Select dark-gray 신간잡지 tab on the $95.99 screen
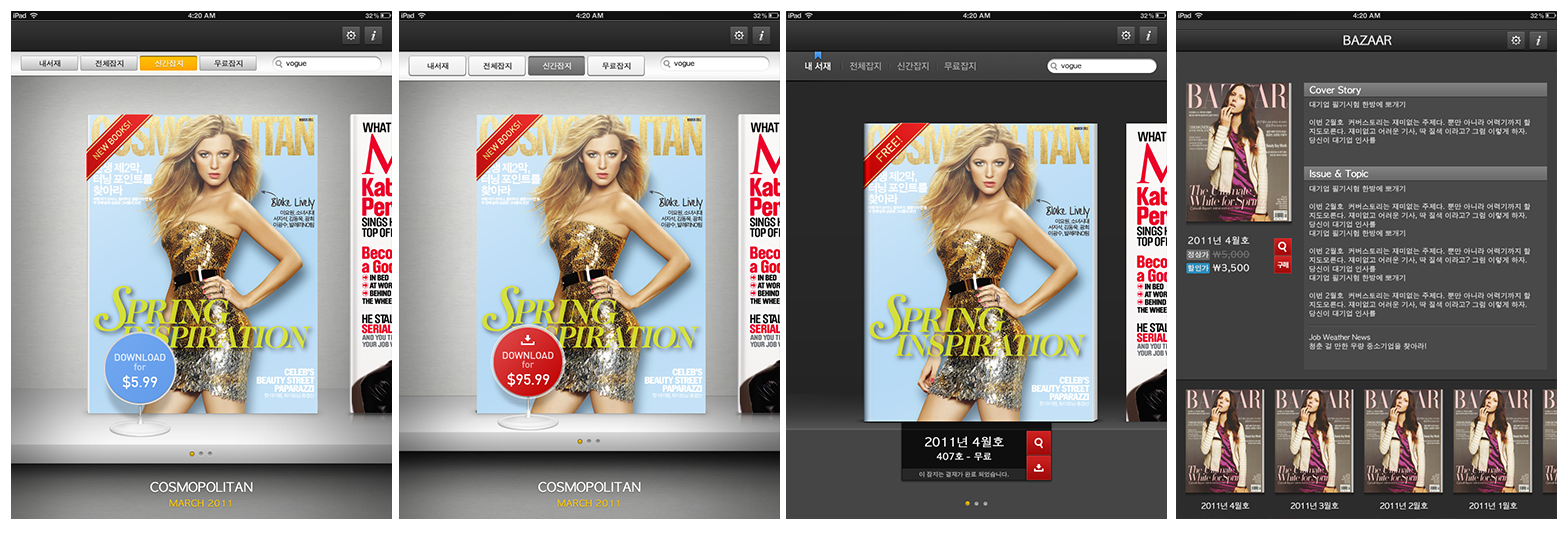The image size is (1568, 533). (557, 65)
